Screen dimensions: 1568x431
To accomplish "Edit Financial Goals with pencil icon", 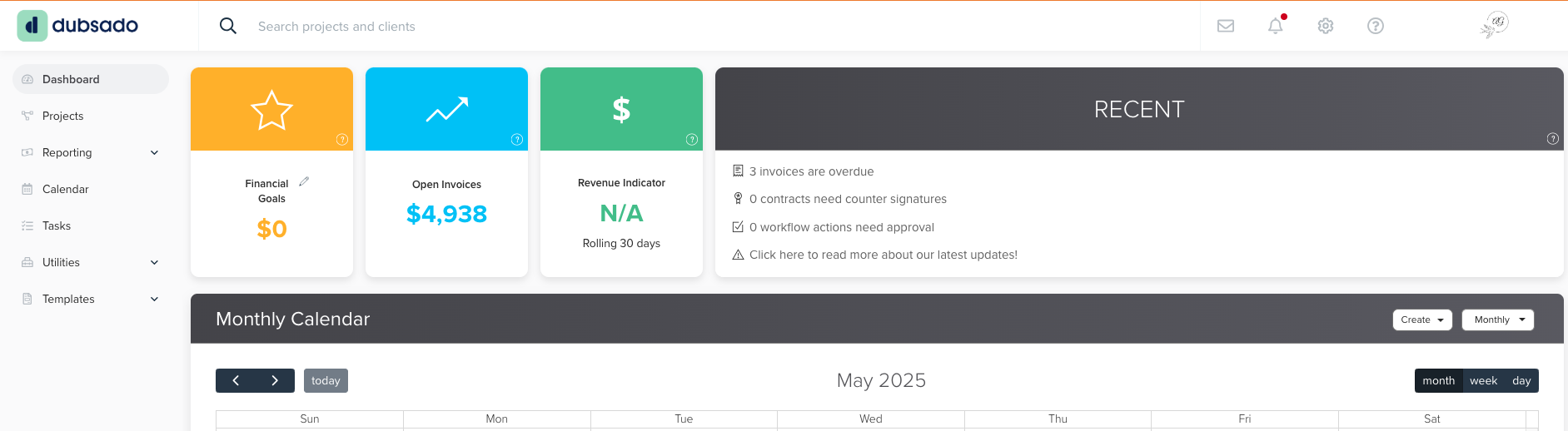I will [304, 181].
